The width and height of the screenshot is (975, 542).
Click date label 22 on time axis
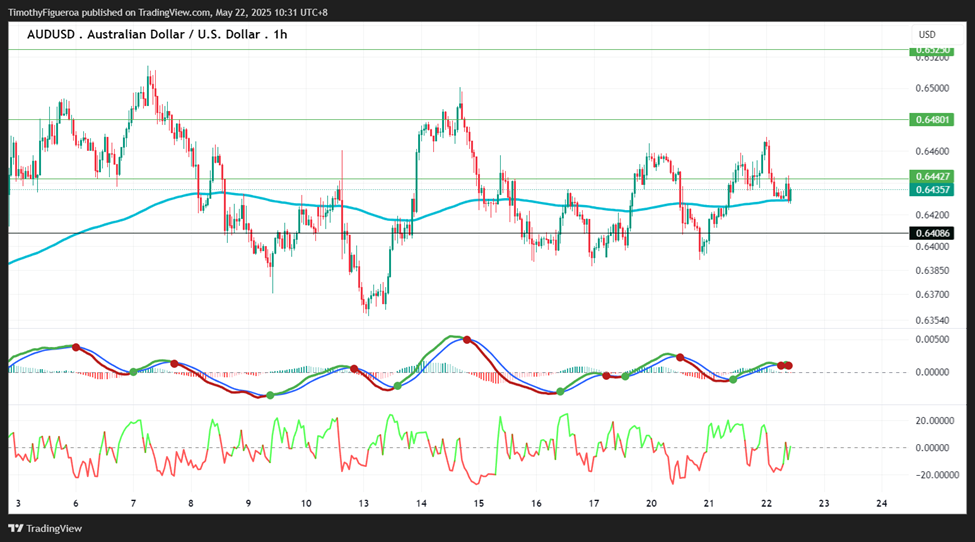point(767,503)
